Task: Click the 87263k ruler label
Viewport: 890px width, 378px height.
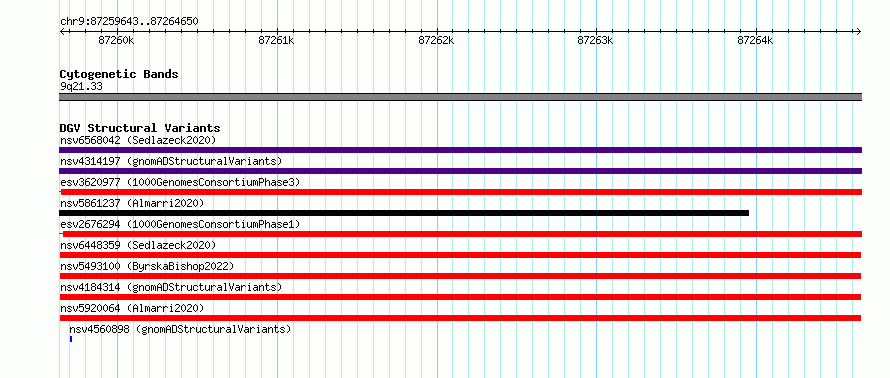Action: pos(595,40)
